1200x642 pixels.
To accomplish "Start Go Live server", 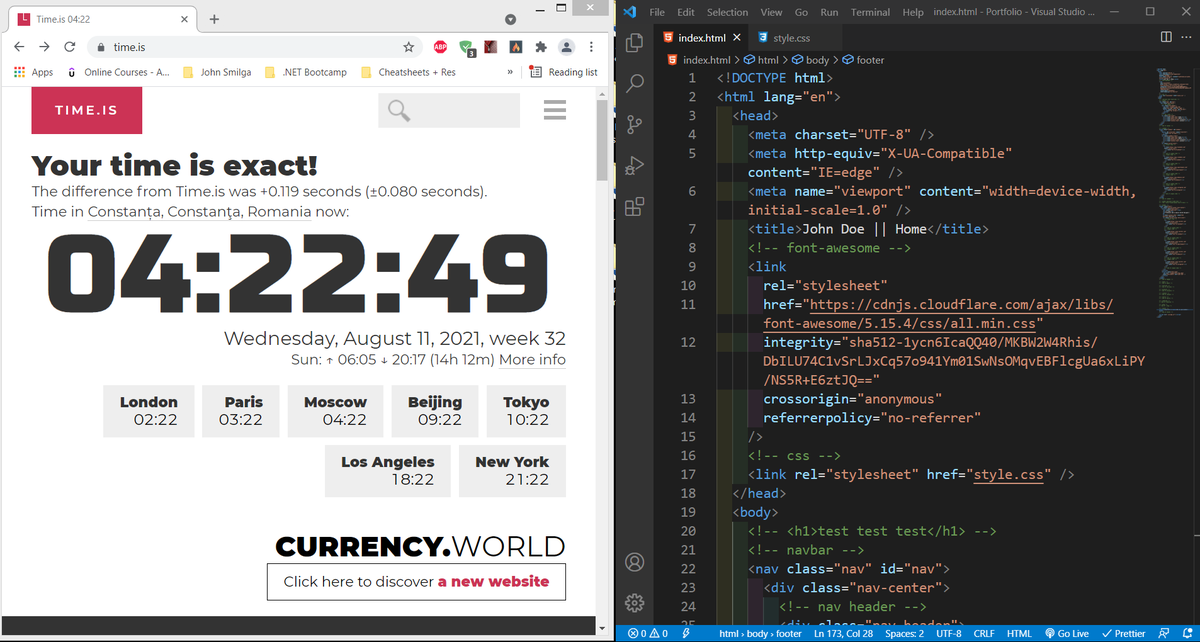I will pos(1066,633).
